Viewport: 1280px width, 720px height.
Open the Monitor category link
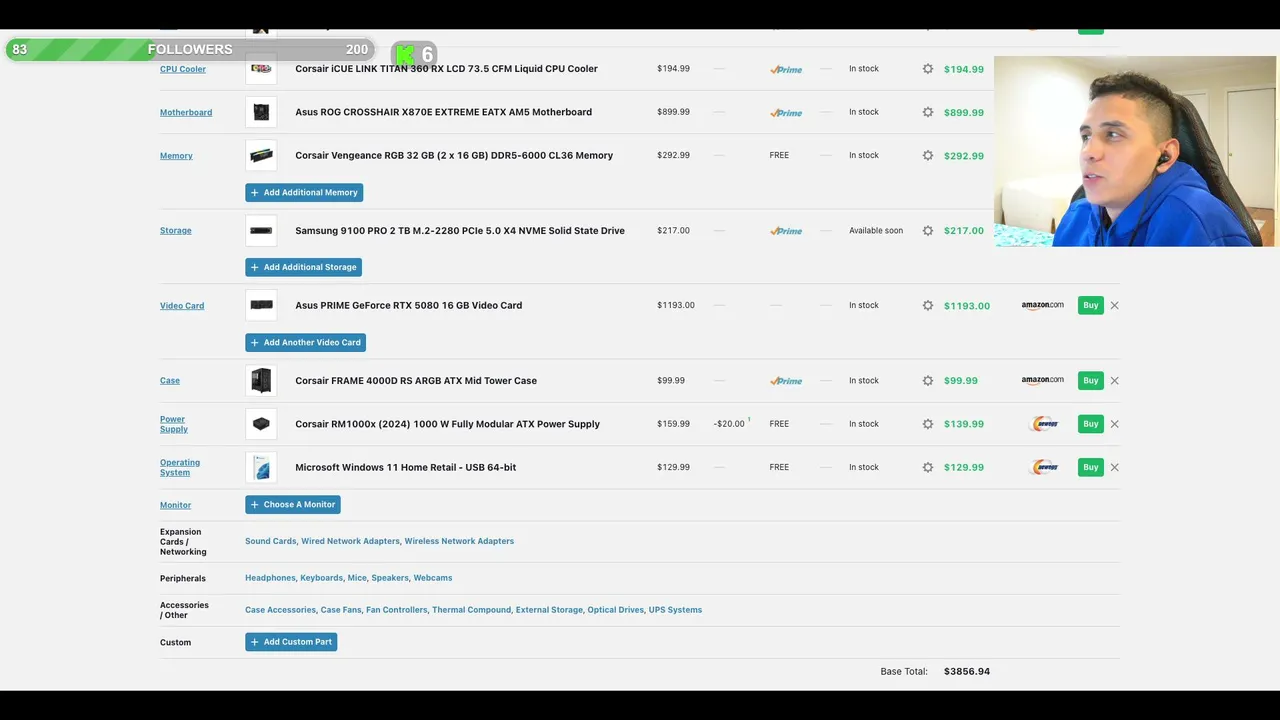coord(175,505)
